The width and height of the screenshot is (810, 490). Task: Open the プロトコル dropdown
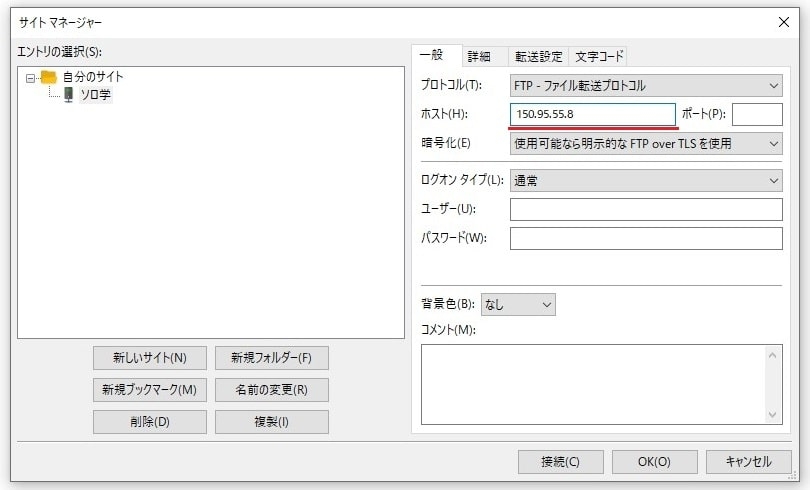[x=645, y=86]
